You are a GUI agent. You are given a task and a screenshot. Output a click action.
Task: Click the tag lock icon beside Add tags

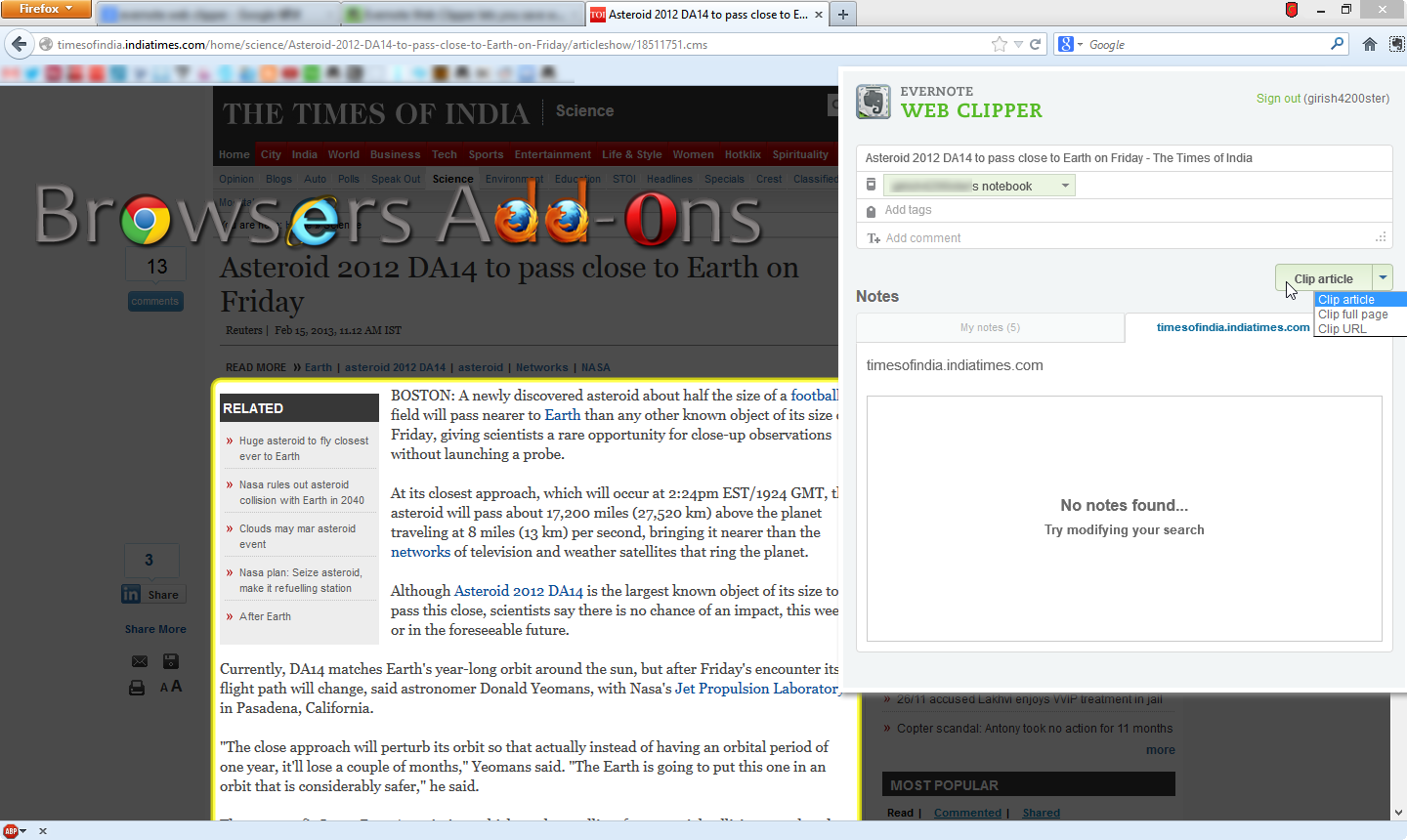coord(871,211)
